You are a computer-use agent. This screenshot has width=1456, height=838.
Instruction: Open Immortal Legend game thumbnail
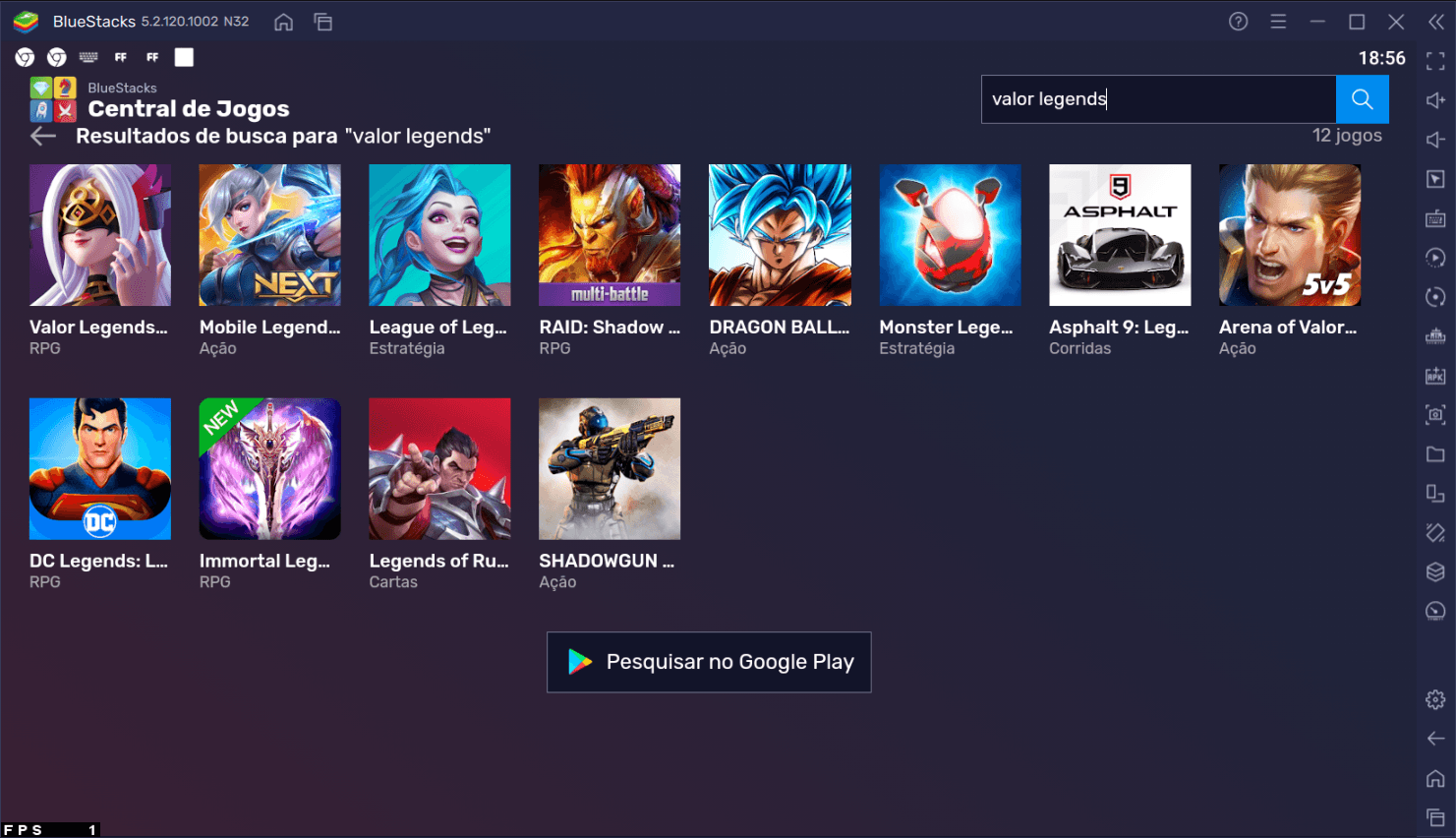pyautogui.click(x=270, y=469)
